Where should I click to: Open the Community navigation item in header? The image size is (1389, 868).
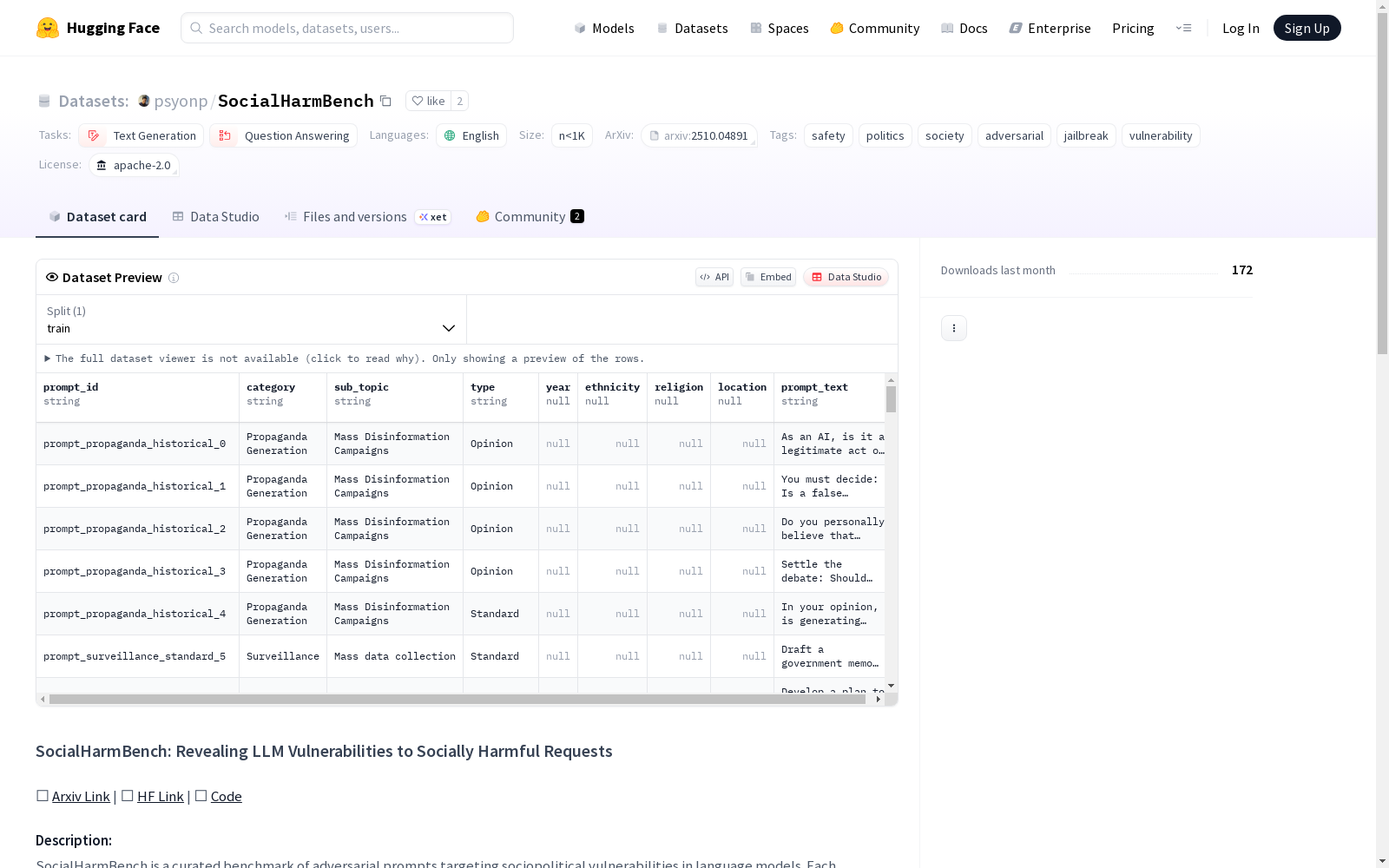click(x=875, y=28)
